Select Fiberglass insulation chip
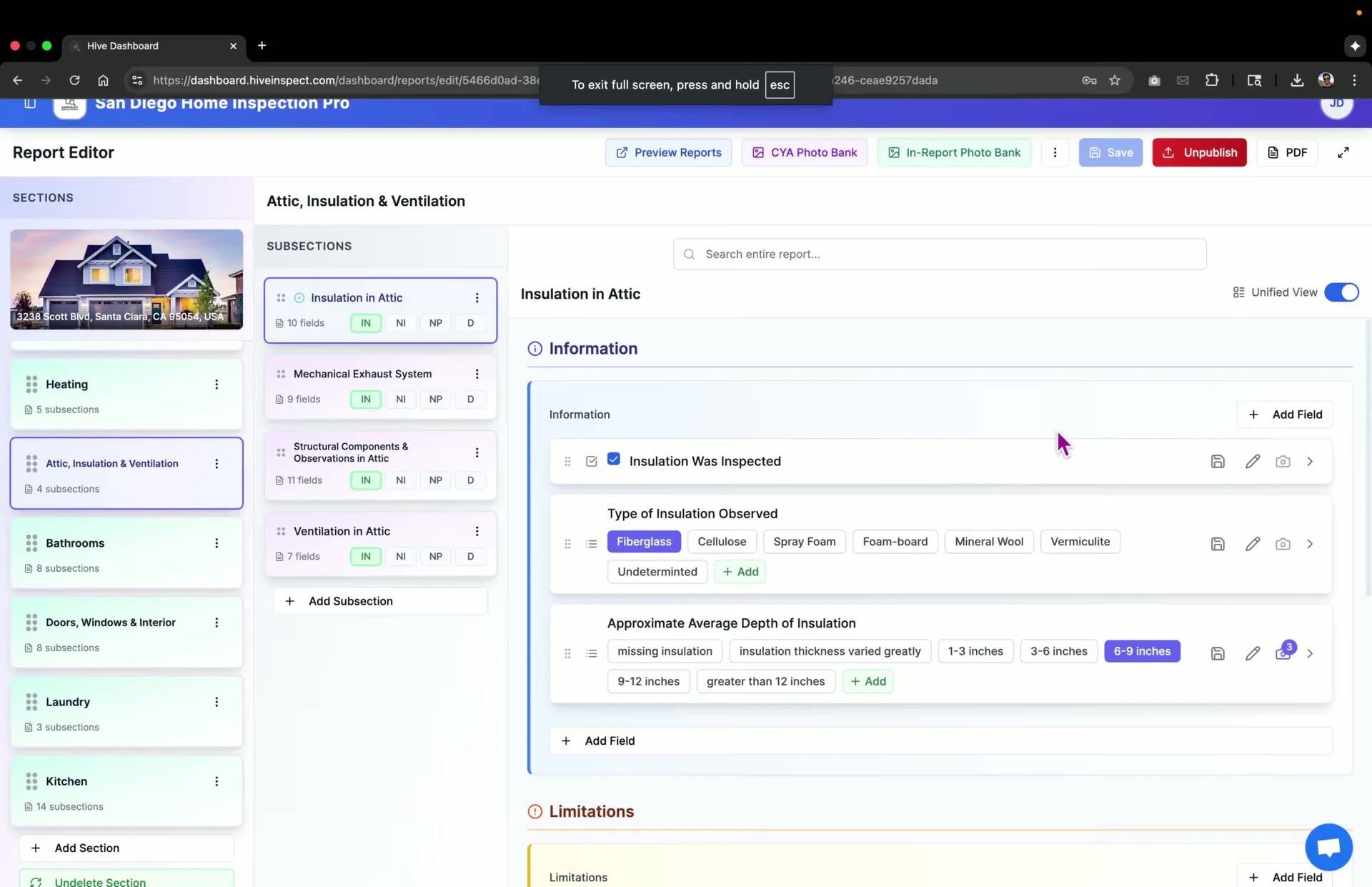 (x=644, y=542)
